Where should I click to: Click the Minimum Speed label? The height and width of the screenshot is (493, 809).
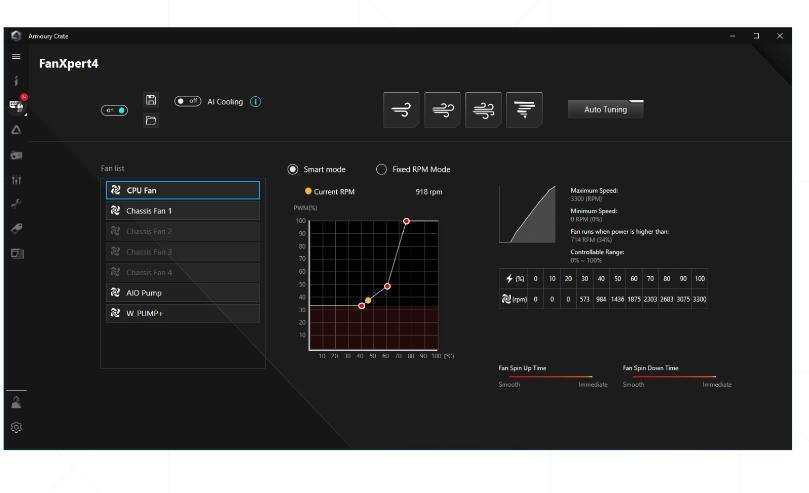[x=593, y=211]
